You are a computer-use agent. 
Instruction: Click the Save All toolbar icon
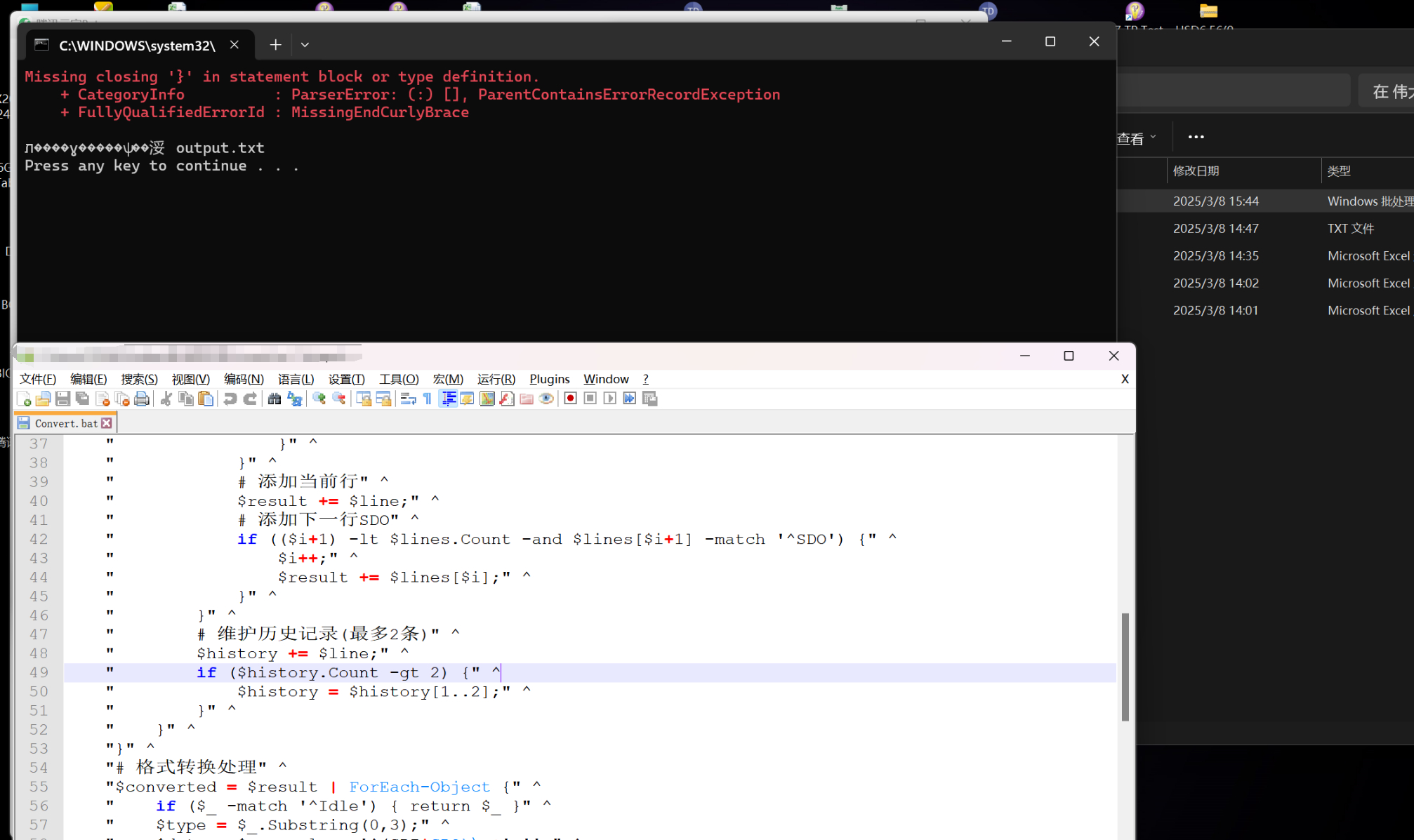pyautogui.click(x=82, y=399)
